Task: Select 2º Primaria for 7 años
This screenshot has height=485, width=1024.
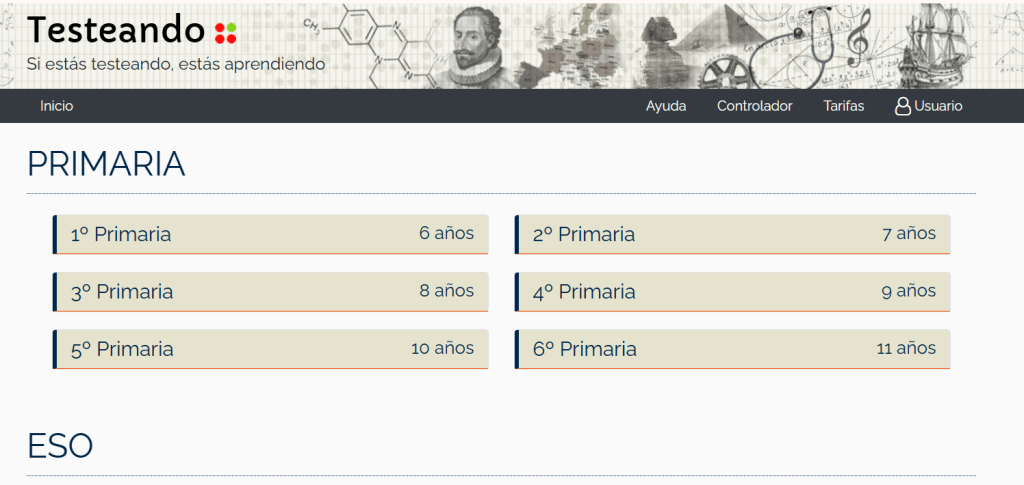Action: point(733,234)
